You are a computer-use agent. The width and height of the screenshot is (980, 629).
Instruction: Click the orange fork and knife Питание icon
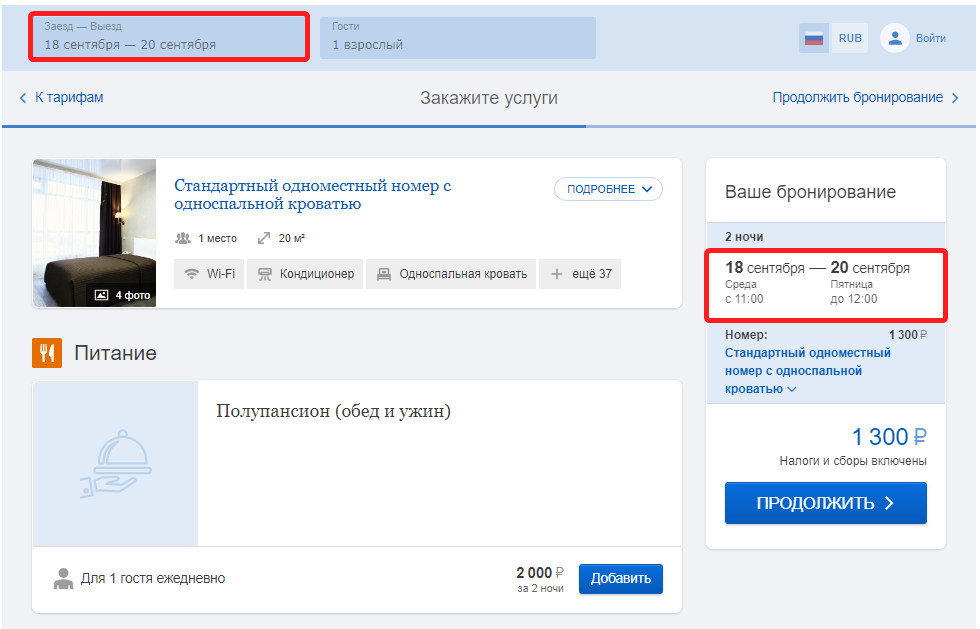pyautogui.click(x=47, y=353)
